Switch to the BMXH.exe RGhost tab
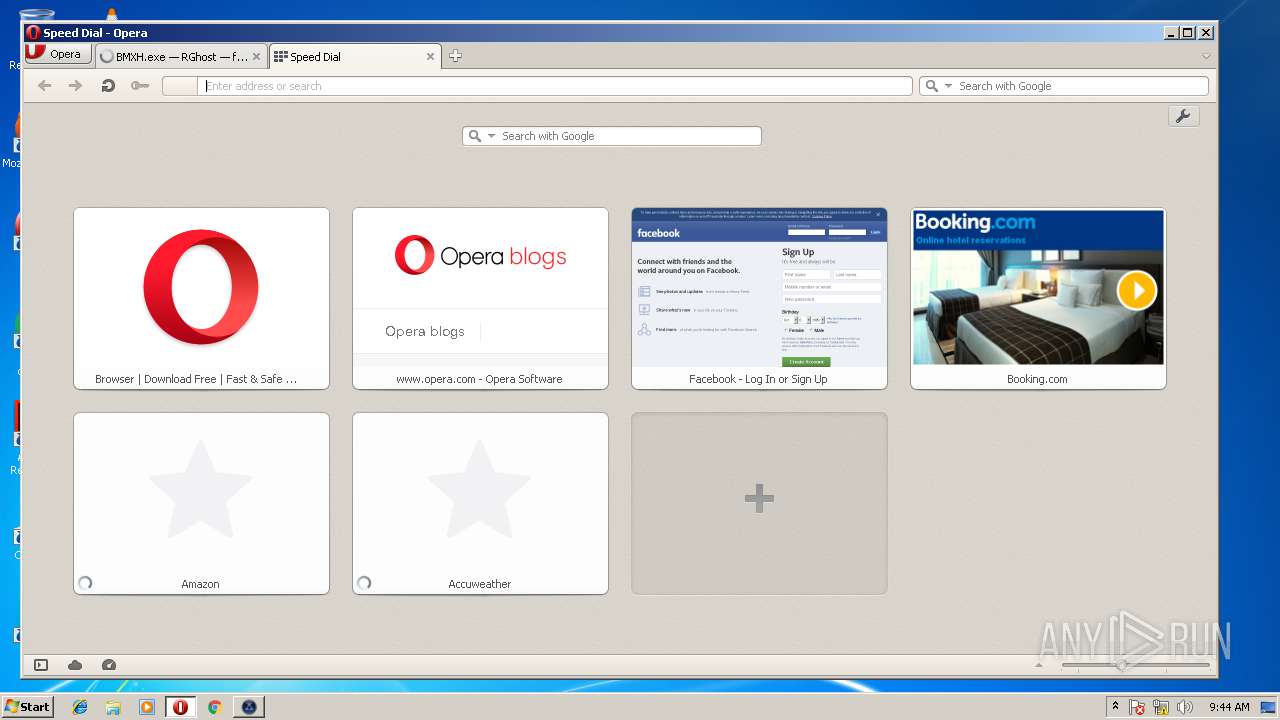The image size is (1280, 720). pos(181,57)
